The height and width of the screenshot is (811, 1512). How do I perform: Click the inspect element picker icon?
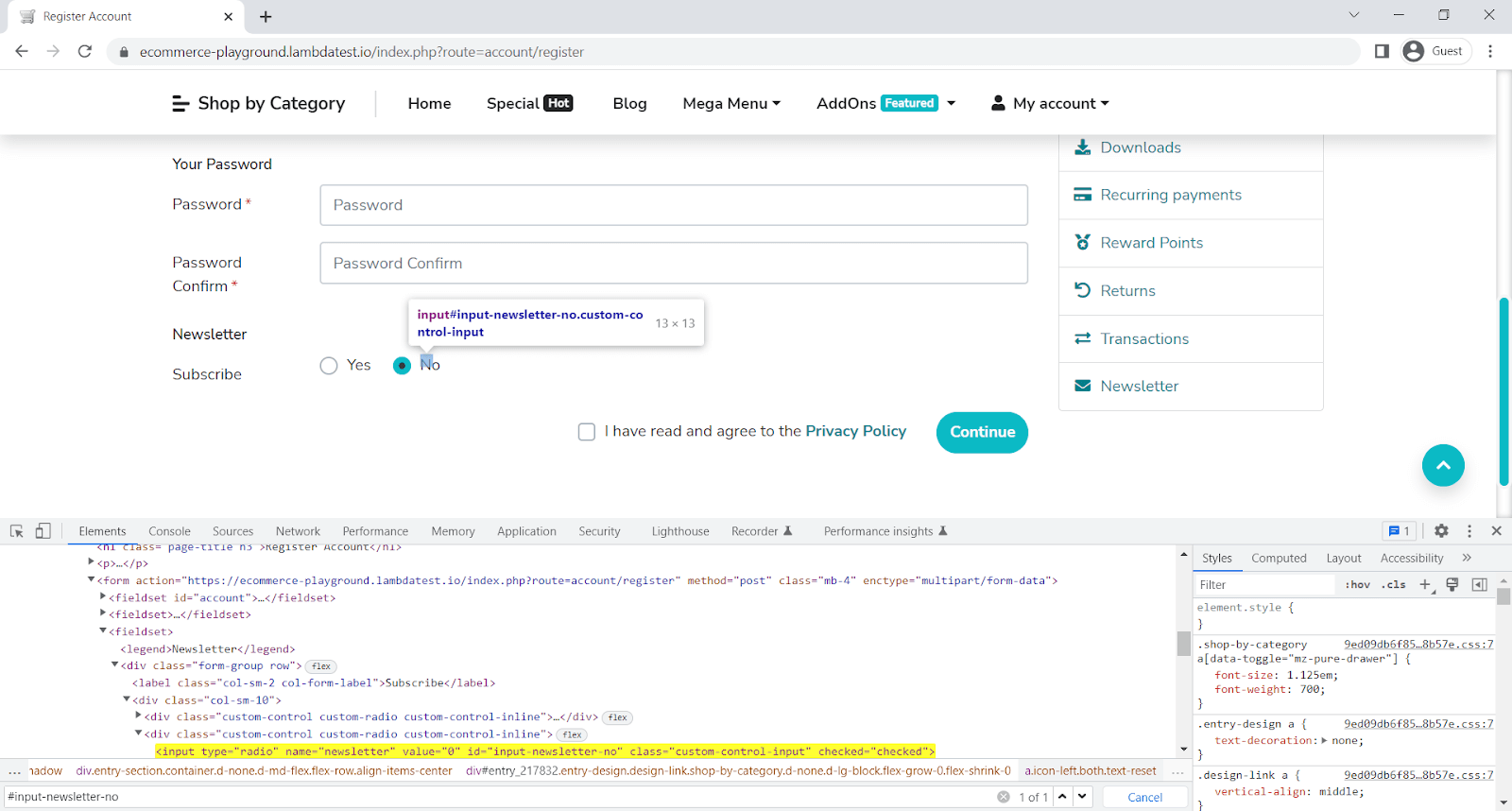point(16,531)
